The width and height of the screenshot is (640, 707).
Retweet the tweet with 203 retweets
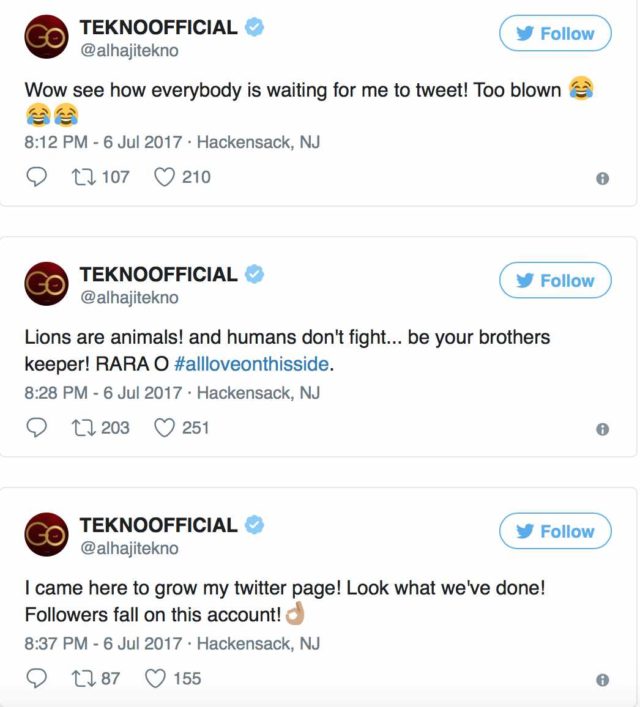point(84,427)
